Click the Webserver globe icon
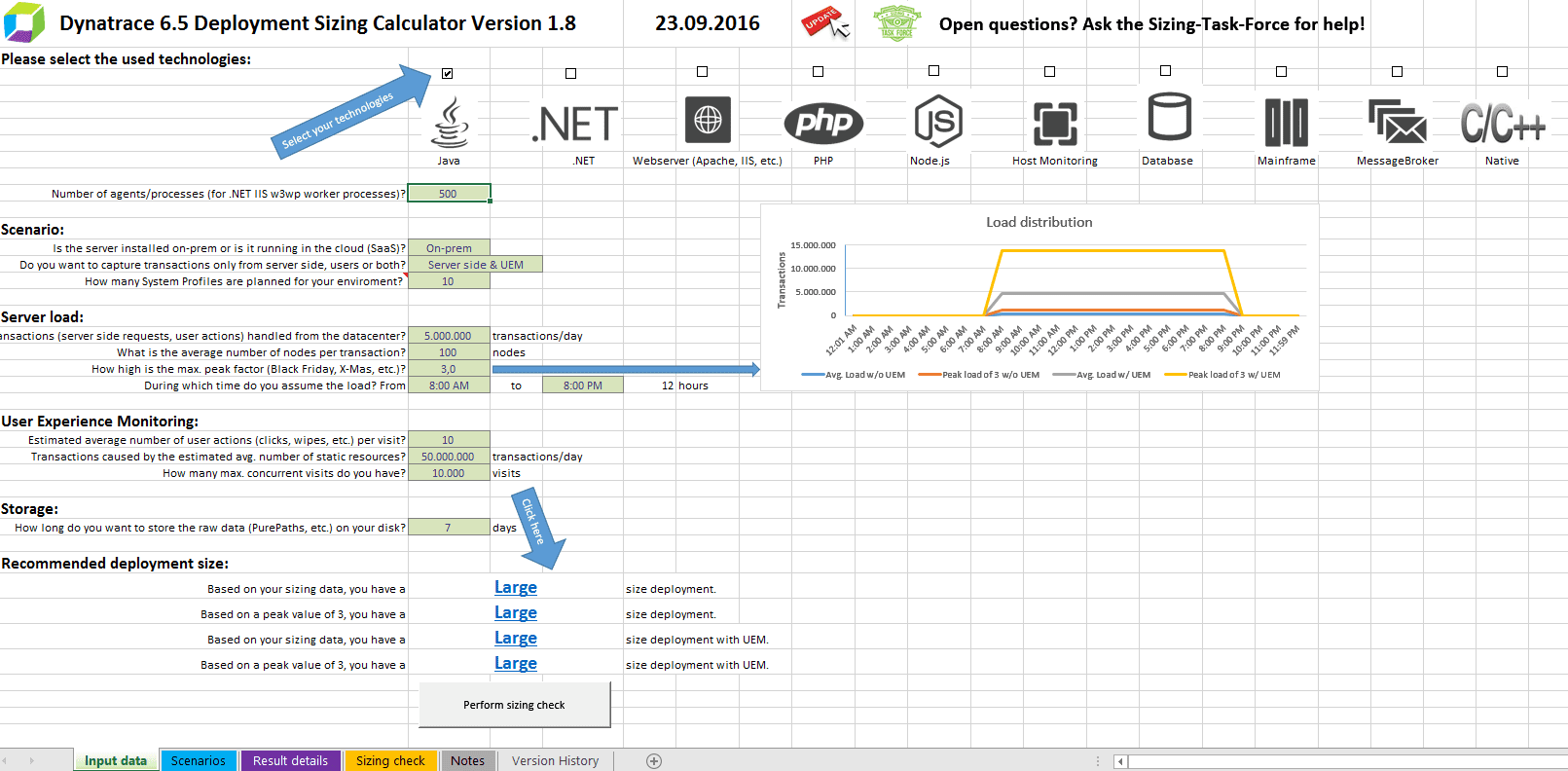 click(x=708, y=120)
